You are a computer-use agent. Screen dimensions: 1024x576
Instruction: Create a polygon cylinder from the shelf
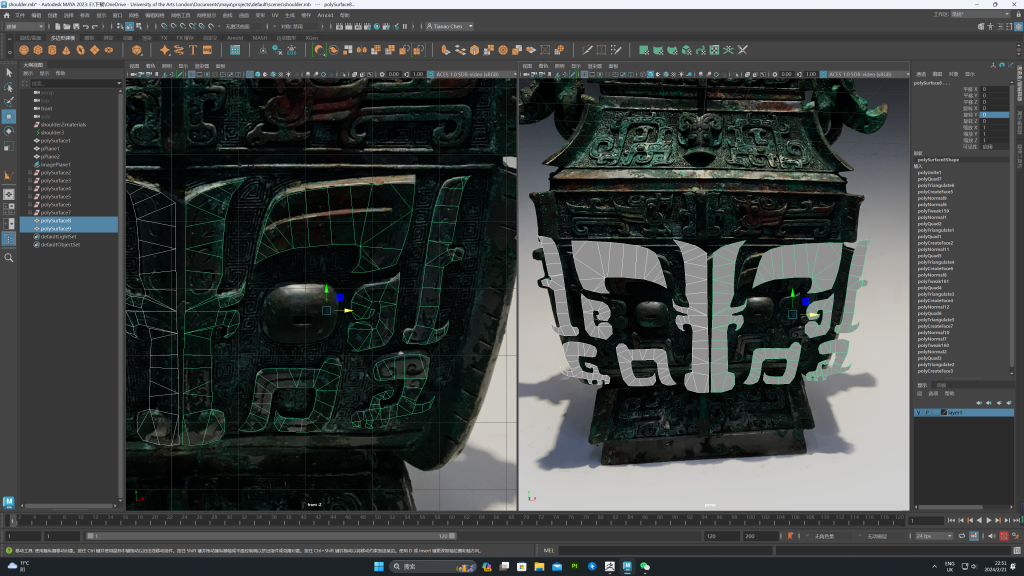click(x=52, y=50)
